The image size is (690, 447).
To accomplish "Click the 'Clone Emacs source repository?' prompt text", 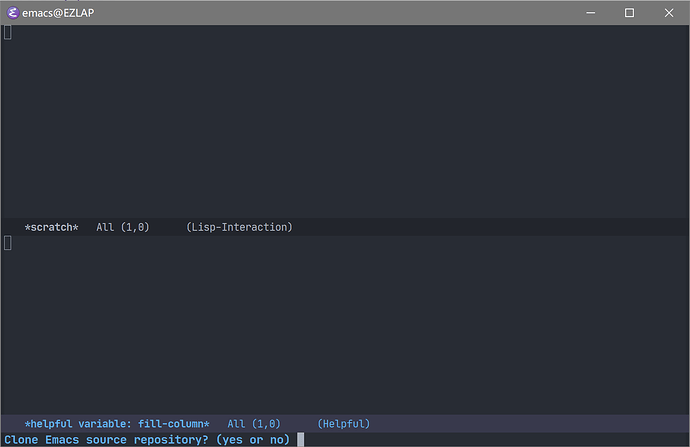I will pos(106,440).
